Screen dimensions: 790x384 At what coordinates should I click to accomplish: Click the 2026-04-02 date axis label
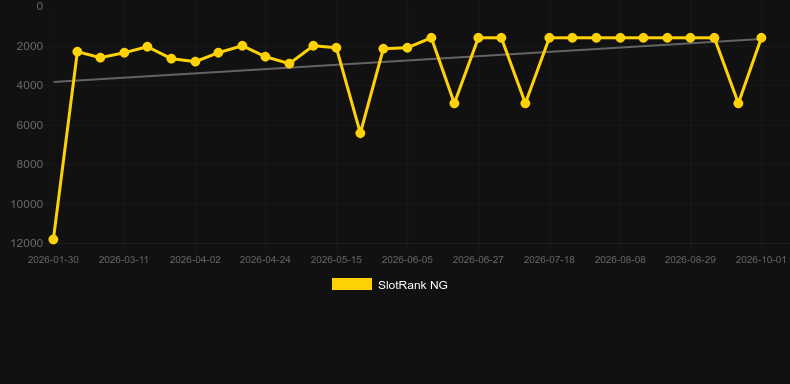tap(195, 260)
